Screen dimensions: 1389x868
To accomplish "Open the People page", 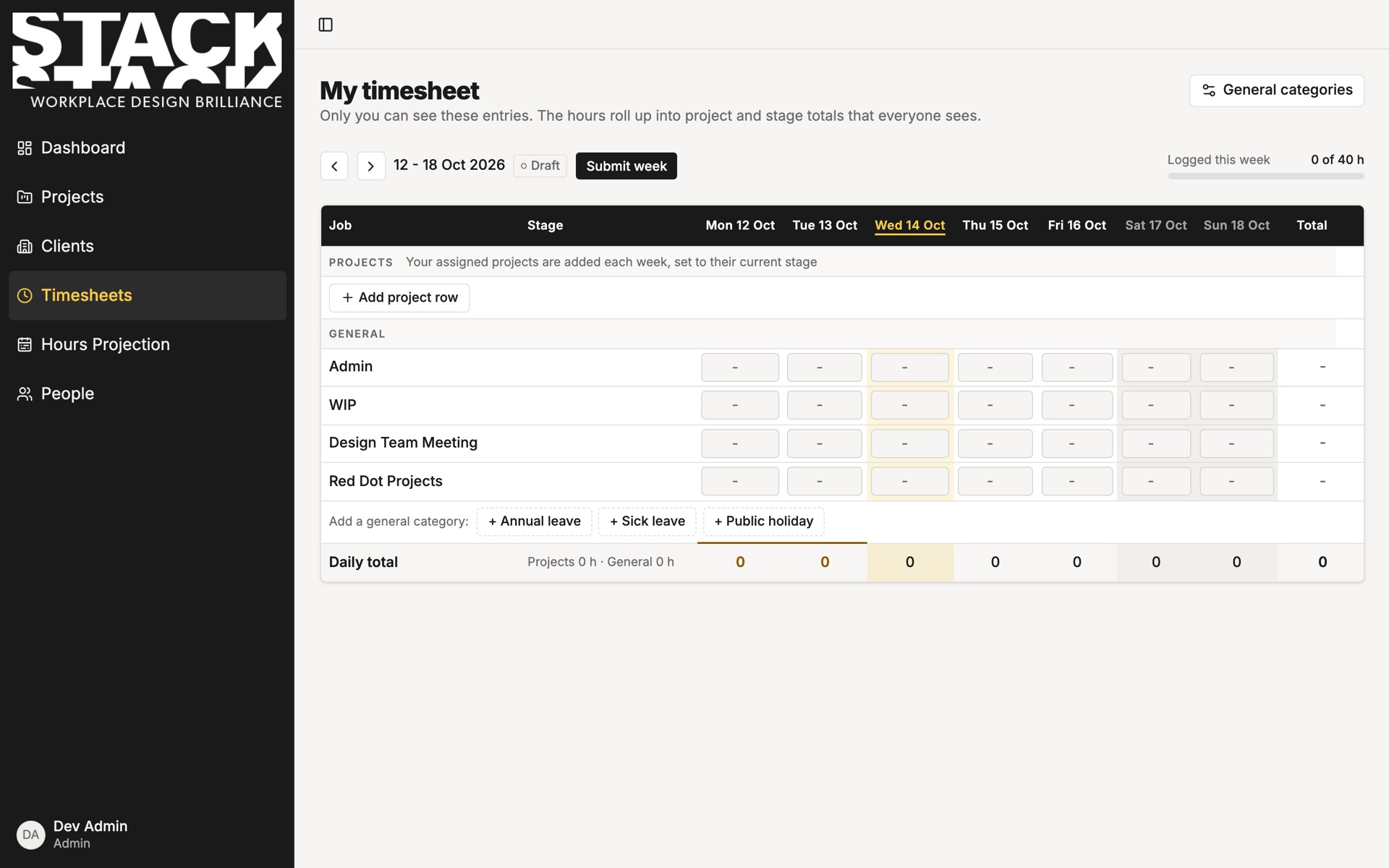I will 148,393.
